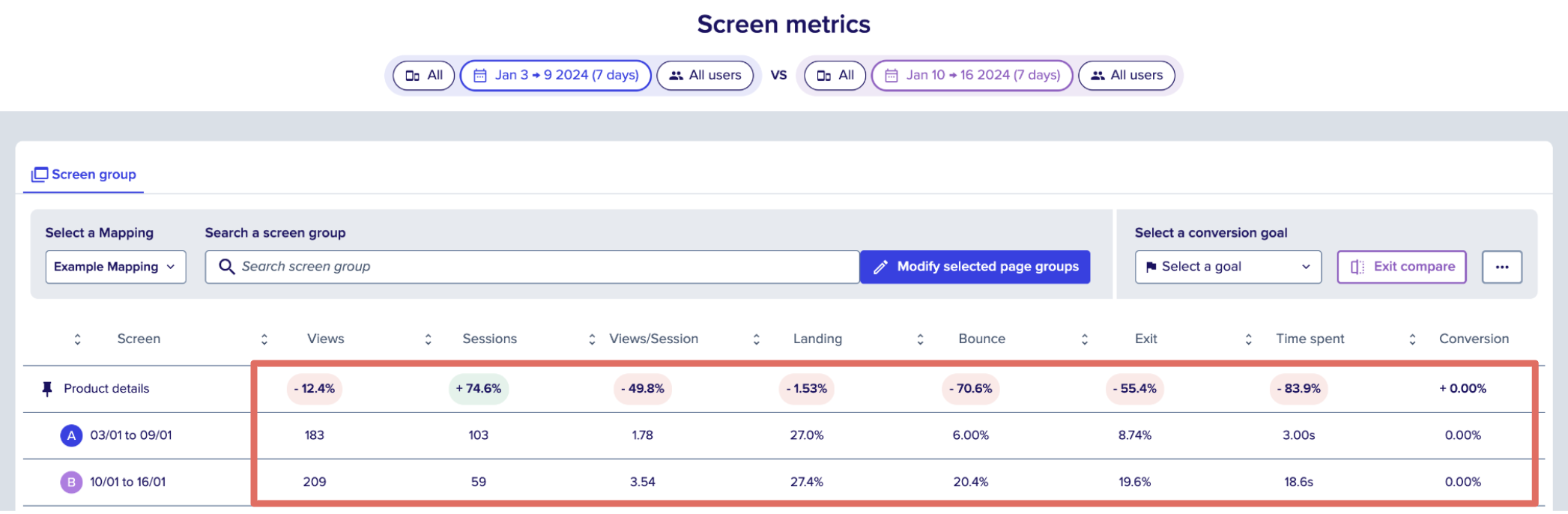Viewport: 1568px width, 514px height.
Task: Open the three-dots more options menu
Action: pos(1502,267)
